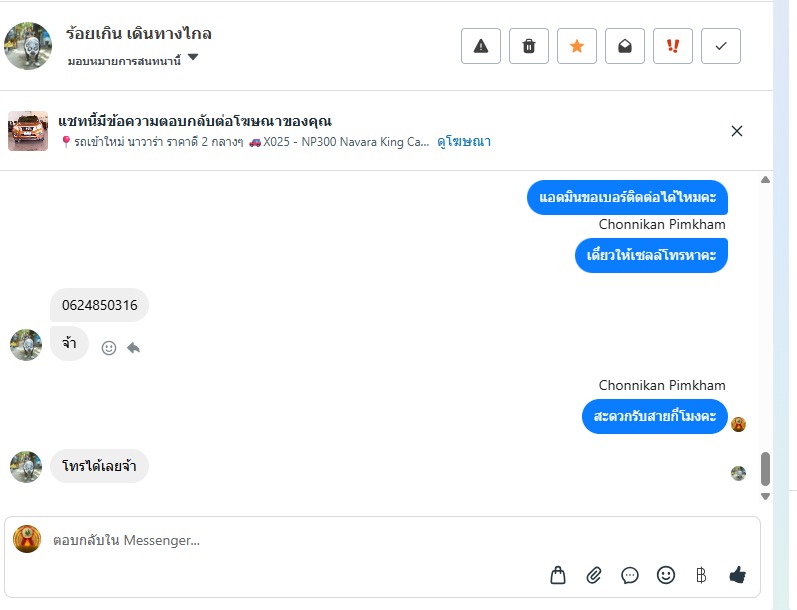Delete conversation using the trash icon
Screen dimensions: 797x610
click(x=529, y=46)
